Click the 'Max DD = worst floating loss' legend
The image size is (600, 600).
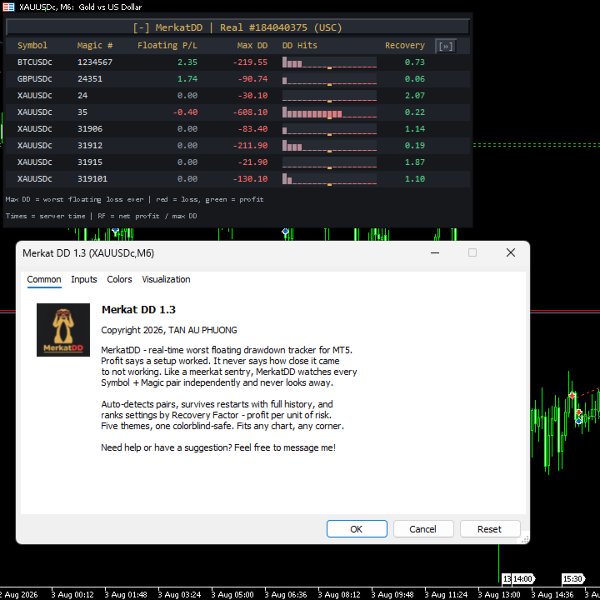point(134,199)
